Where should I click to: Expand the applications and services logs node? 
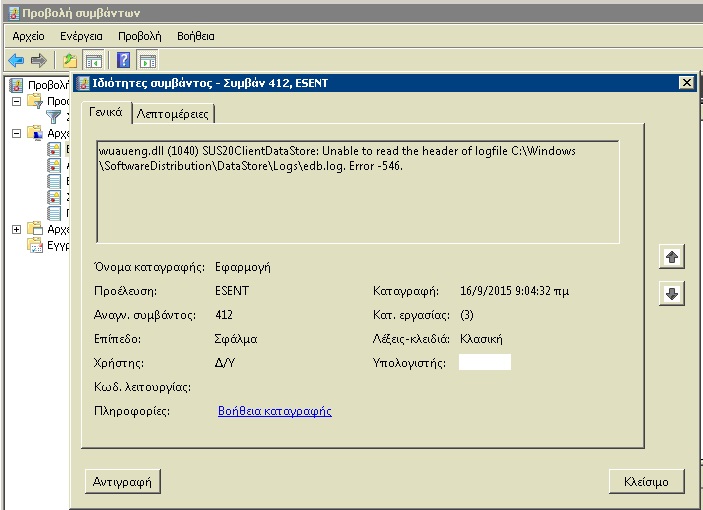pyautogui.click(x=16, y=229)
